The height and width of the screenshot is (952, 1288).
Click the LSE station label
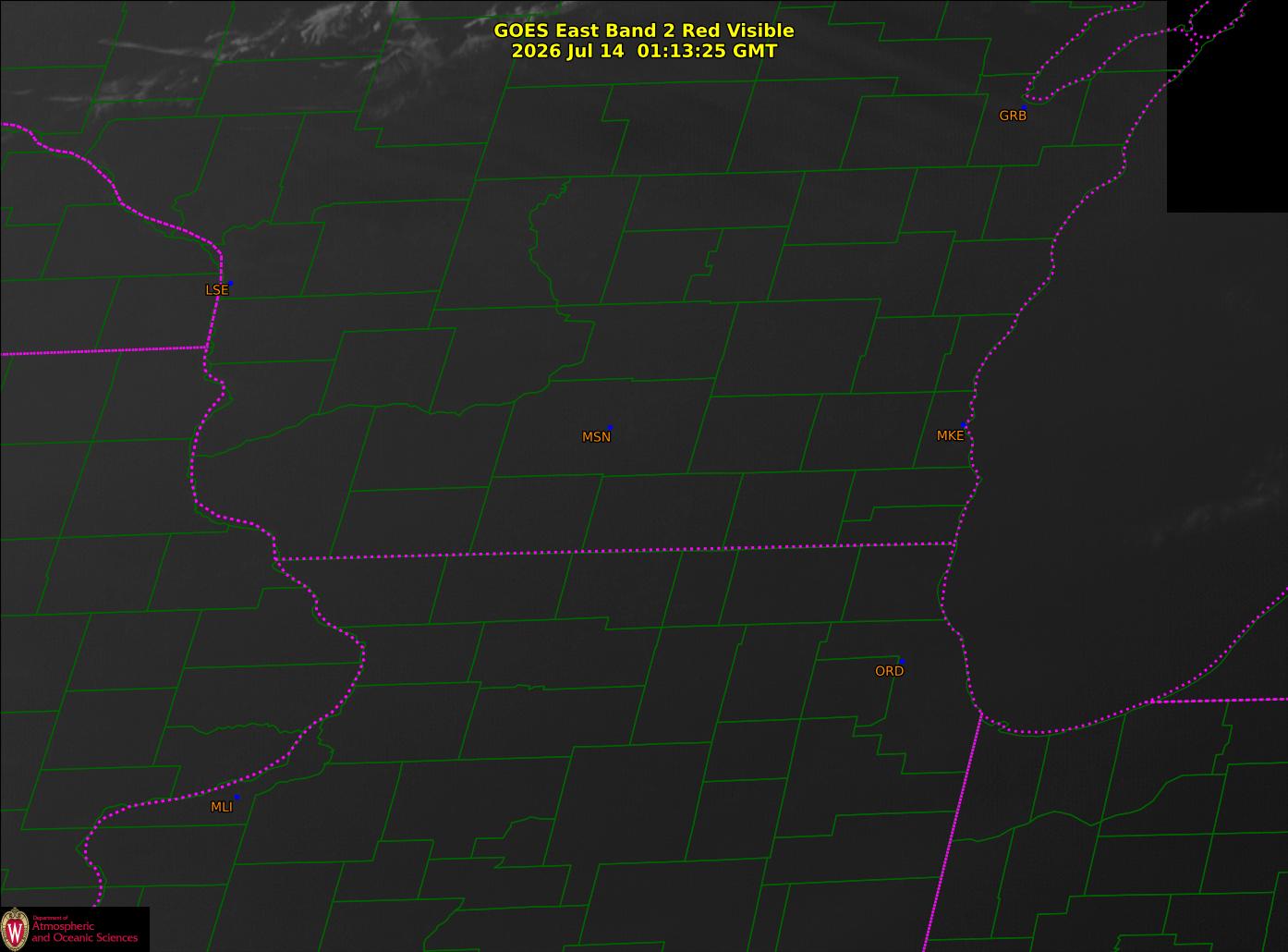[x=216, y=289]
